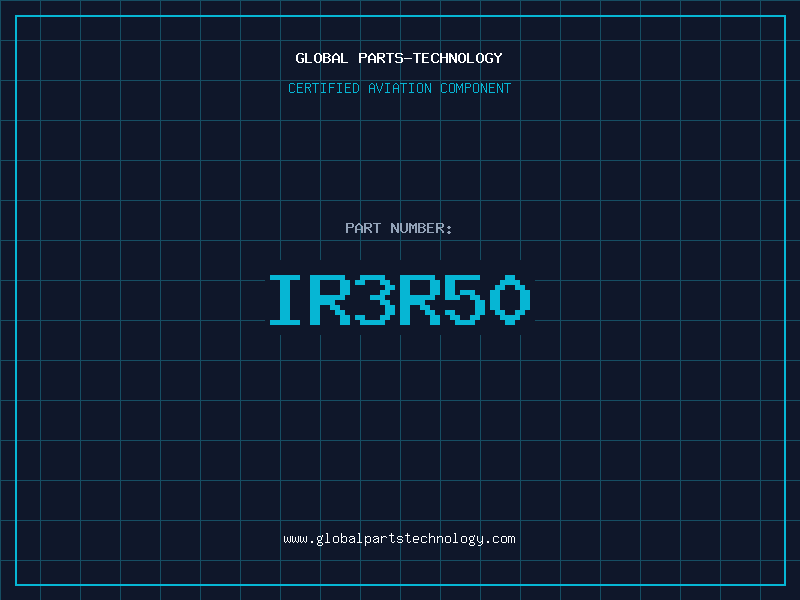Click the GLOBAL PARTS-TECHNOLOGY company heading

399,59
